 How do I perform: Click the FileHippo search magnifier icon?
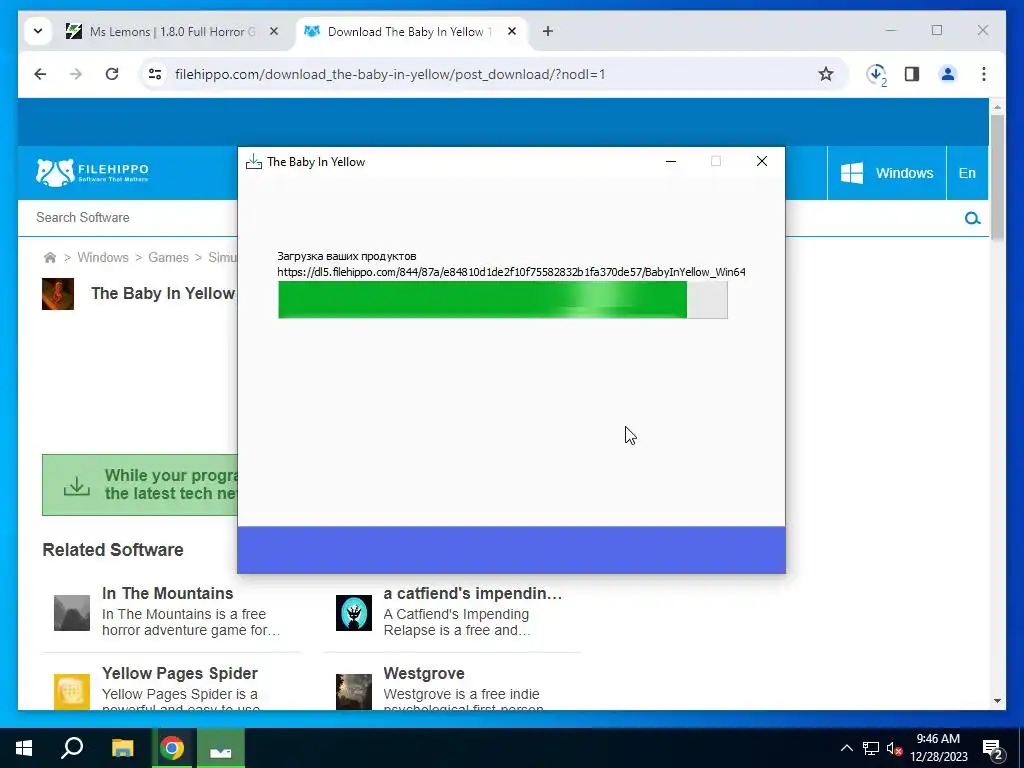(972, 218)
